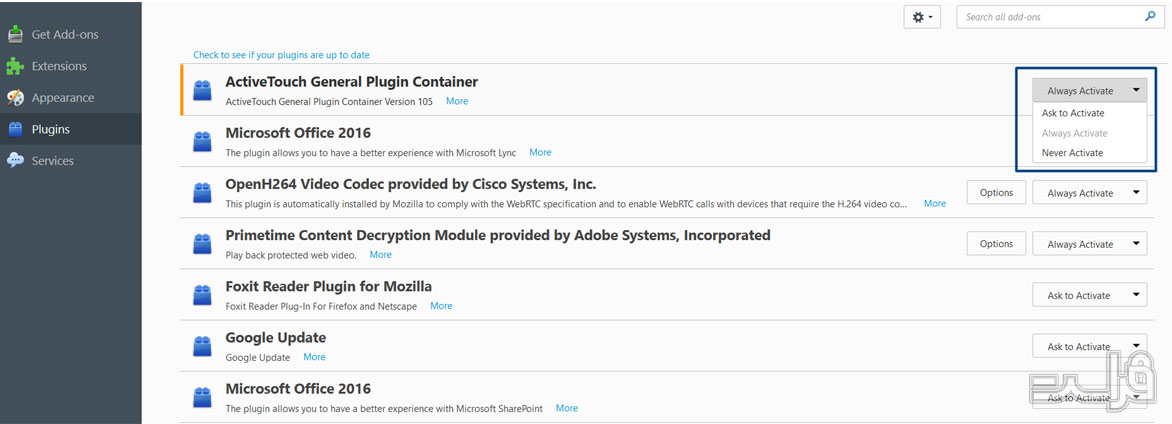
Task: Choose Always Activate in the open menu list
Action: pyautogui.click(x=1089, y=133)
